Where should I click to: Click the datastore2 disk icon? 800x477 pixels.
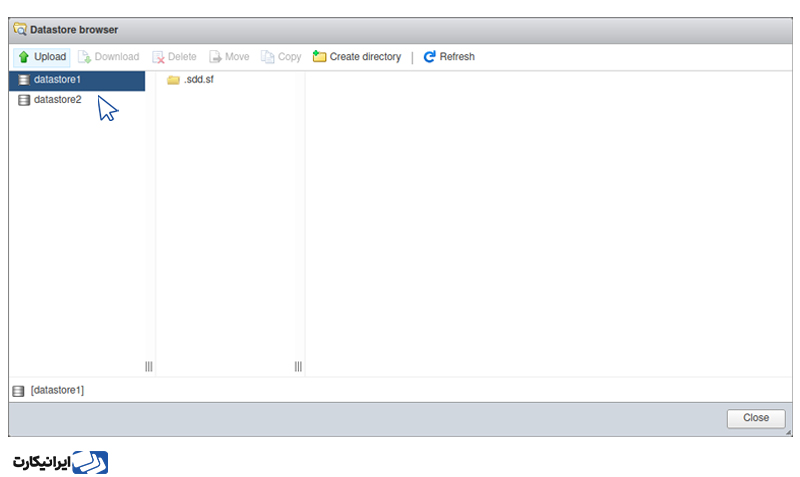[x=23, y=99]
